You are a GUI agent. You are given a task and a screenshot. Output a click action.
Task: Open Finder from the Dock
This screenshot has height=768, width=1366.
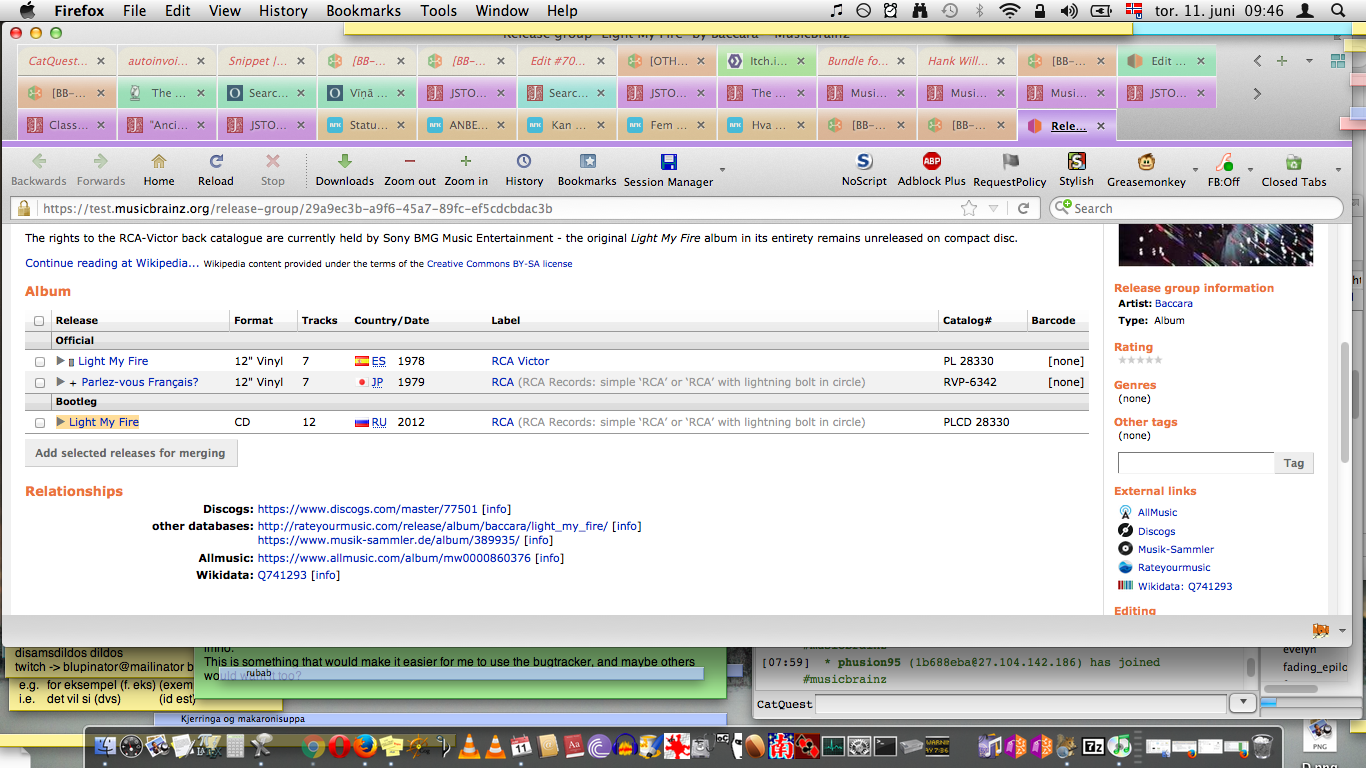105,746
